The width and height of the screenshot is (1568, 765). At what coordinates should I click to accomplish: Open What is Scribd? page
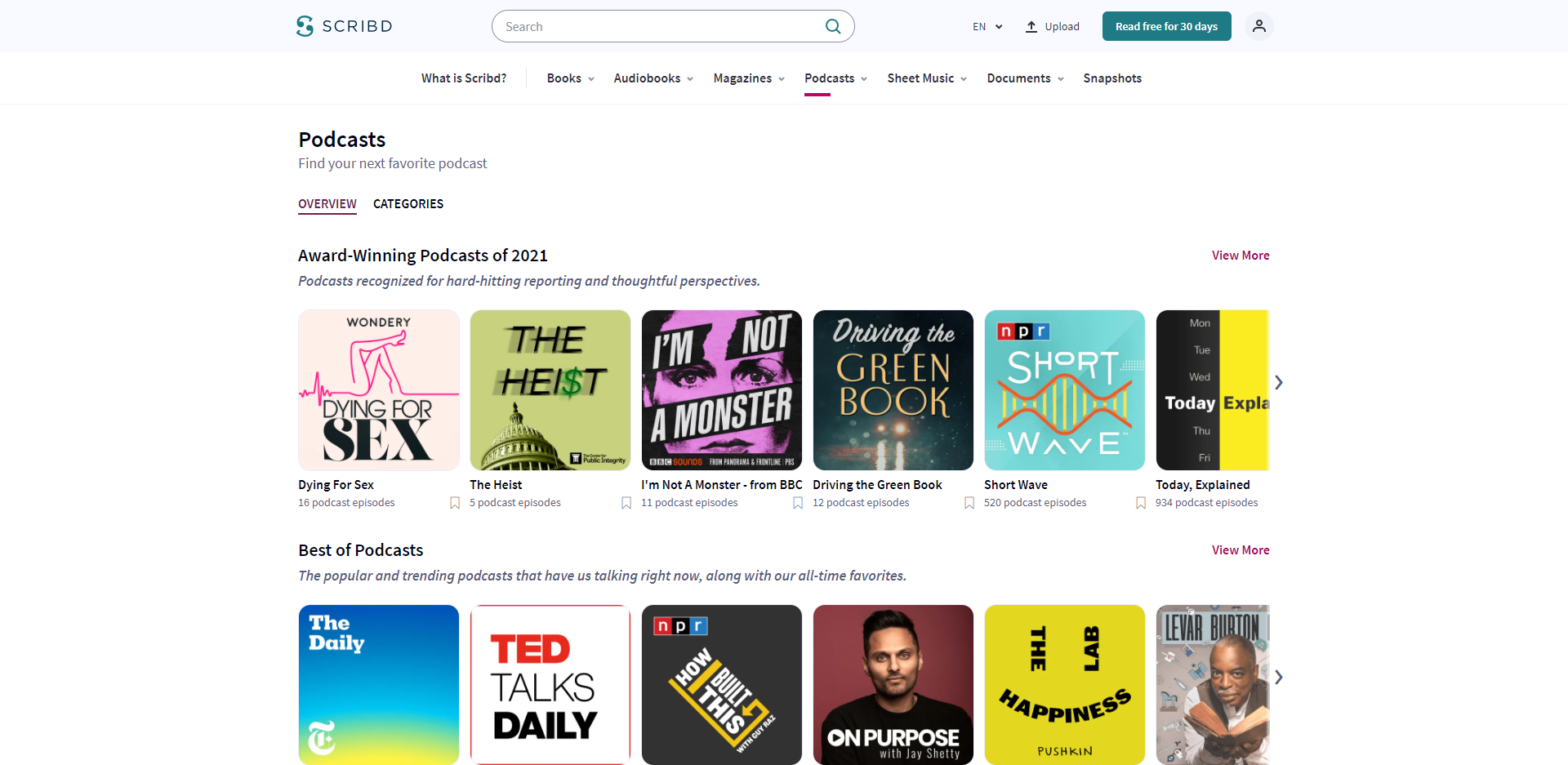[x=464, y=78]
